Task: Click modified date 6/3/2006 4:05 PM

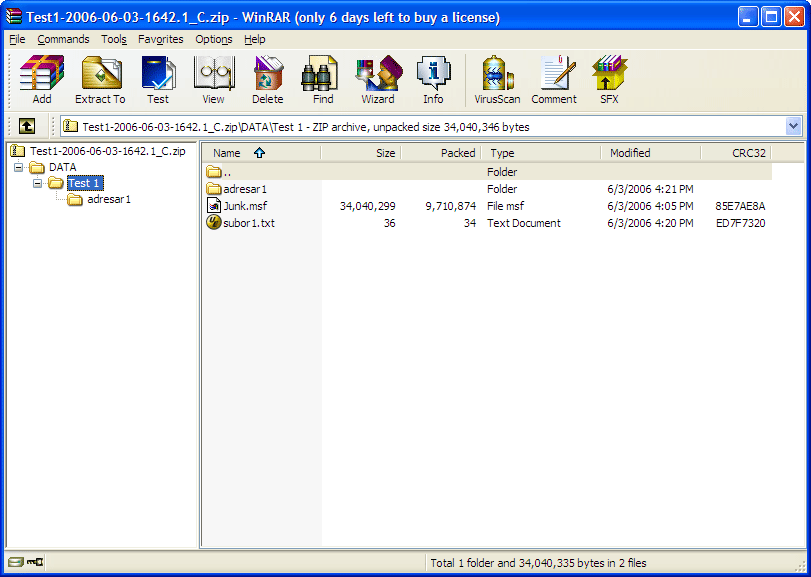Action: pyautogui.click(x=650, y=206)
